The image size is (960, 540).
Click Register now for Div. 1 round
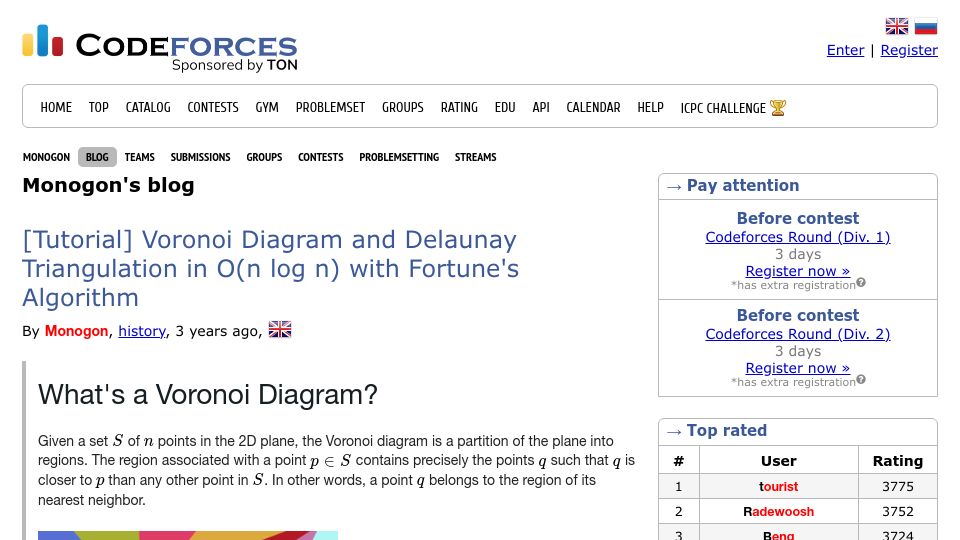point(798,271)
